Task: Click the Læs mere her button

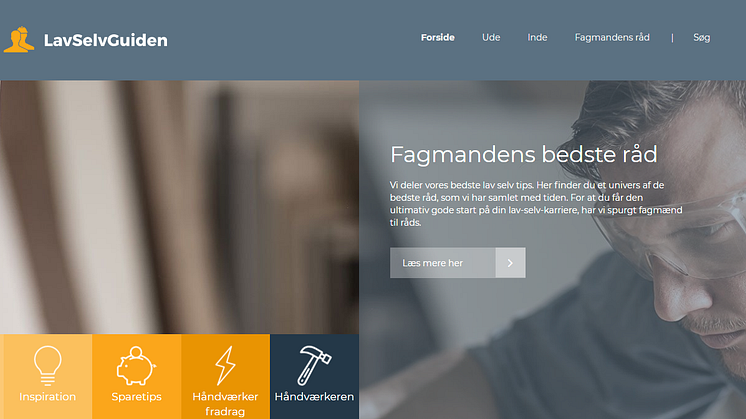Action: [458, 263]
